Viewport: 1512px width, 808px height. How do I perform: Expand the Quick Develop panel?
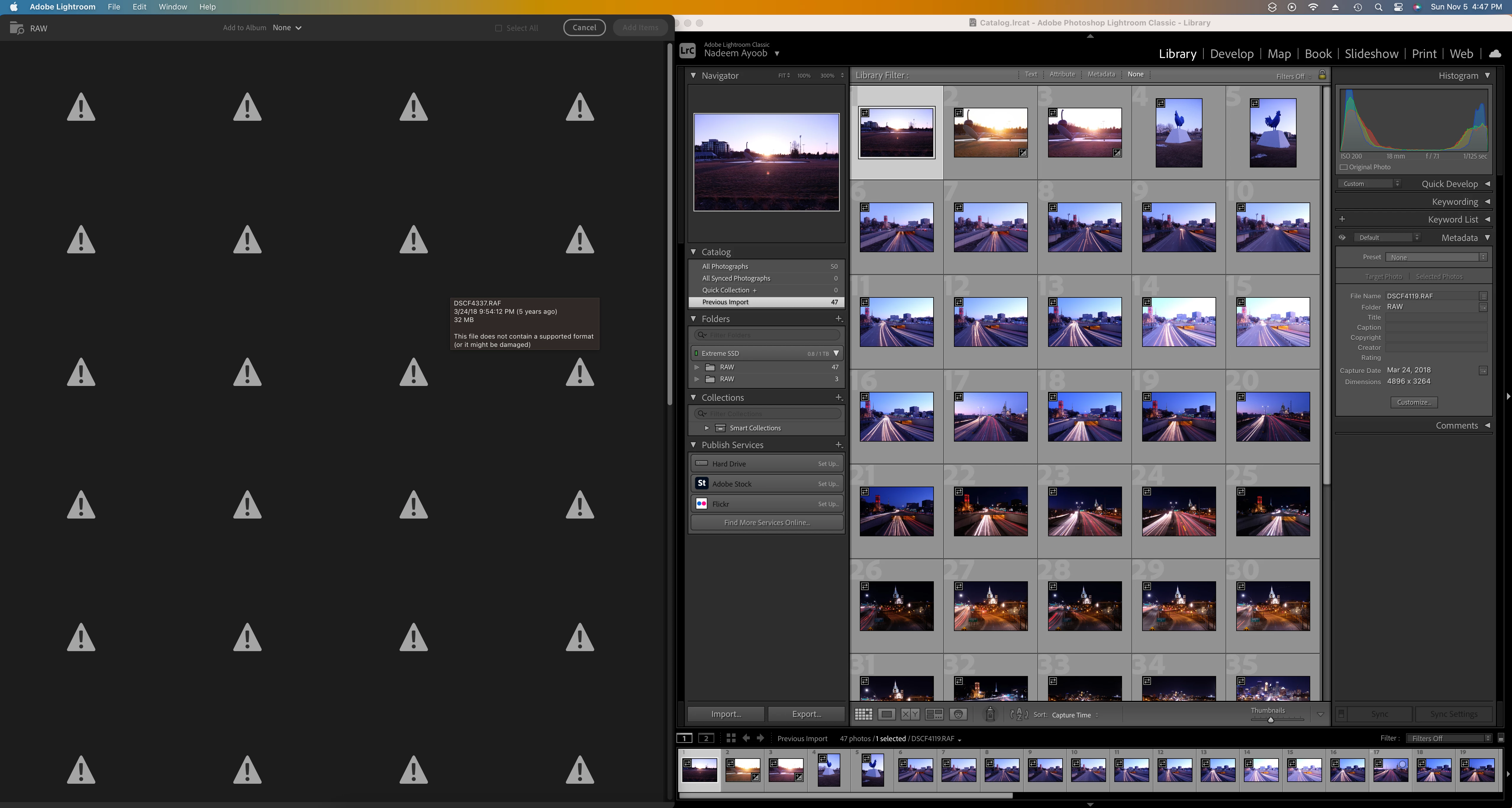[x=1487, y=184]
